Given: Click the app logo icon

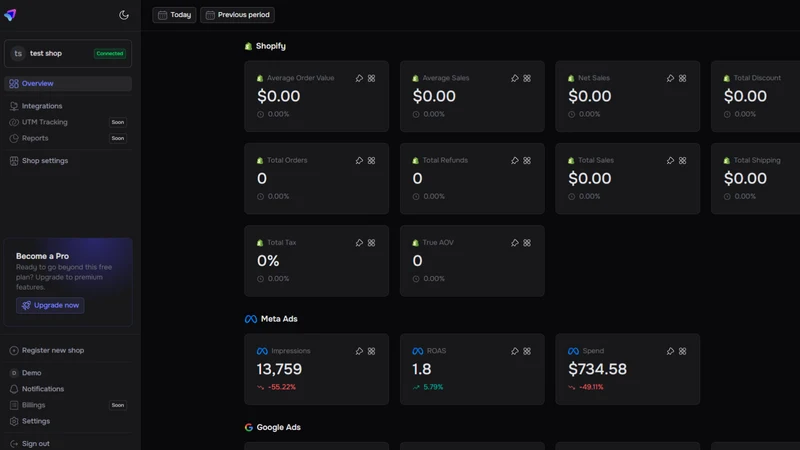Looking at the screenshot, I should pos(10,15).
